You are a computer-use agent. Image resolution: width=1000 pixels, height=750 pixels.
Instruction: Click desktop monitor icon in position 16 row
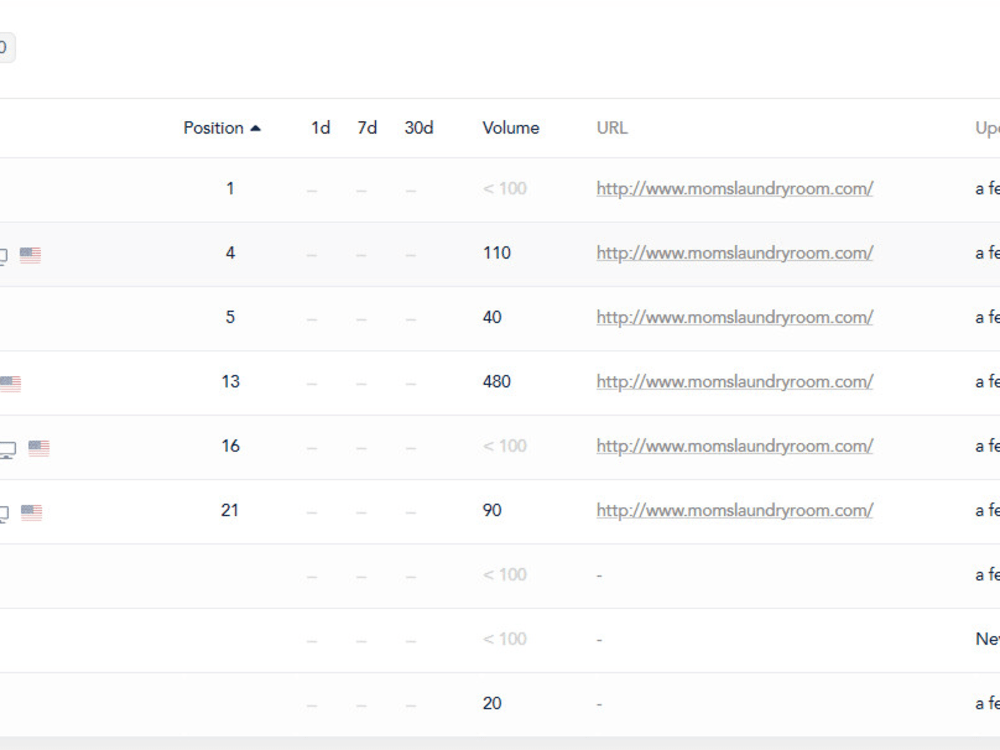pos(7,450)
